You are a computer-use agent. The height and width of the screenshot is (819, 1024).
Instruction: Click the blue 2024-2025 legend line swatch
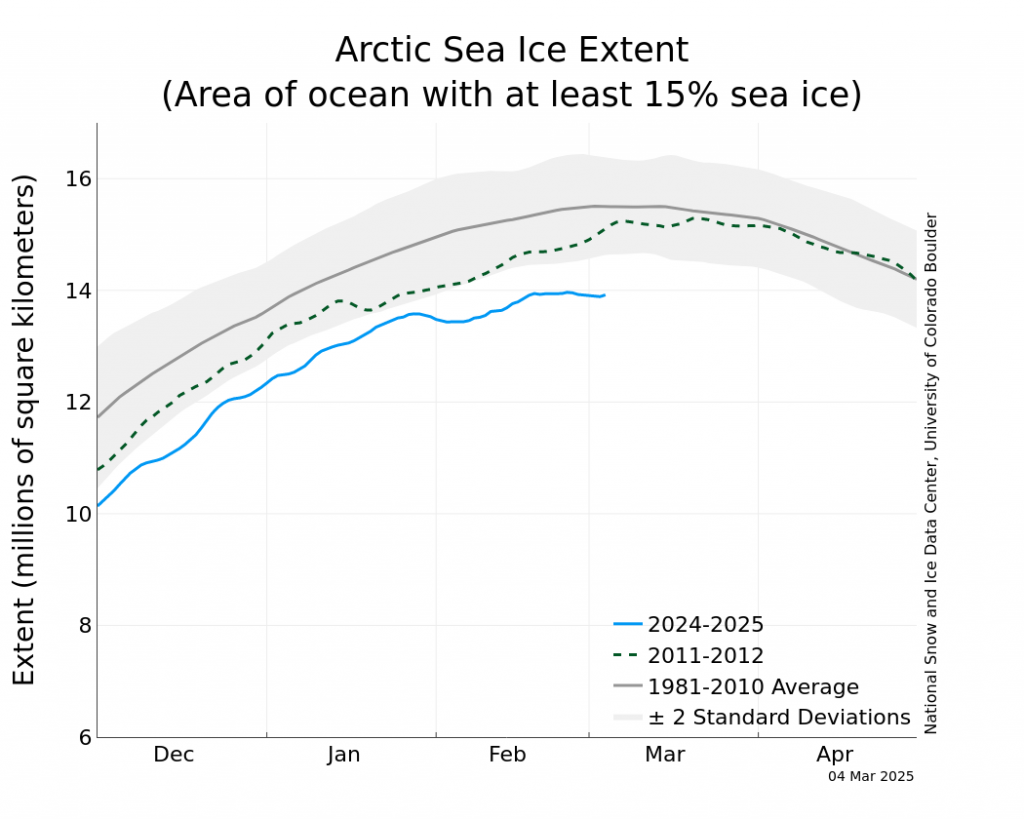pyautogui.click(x=628, y=624)
